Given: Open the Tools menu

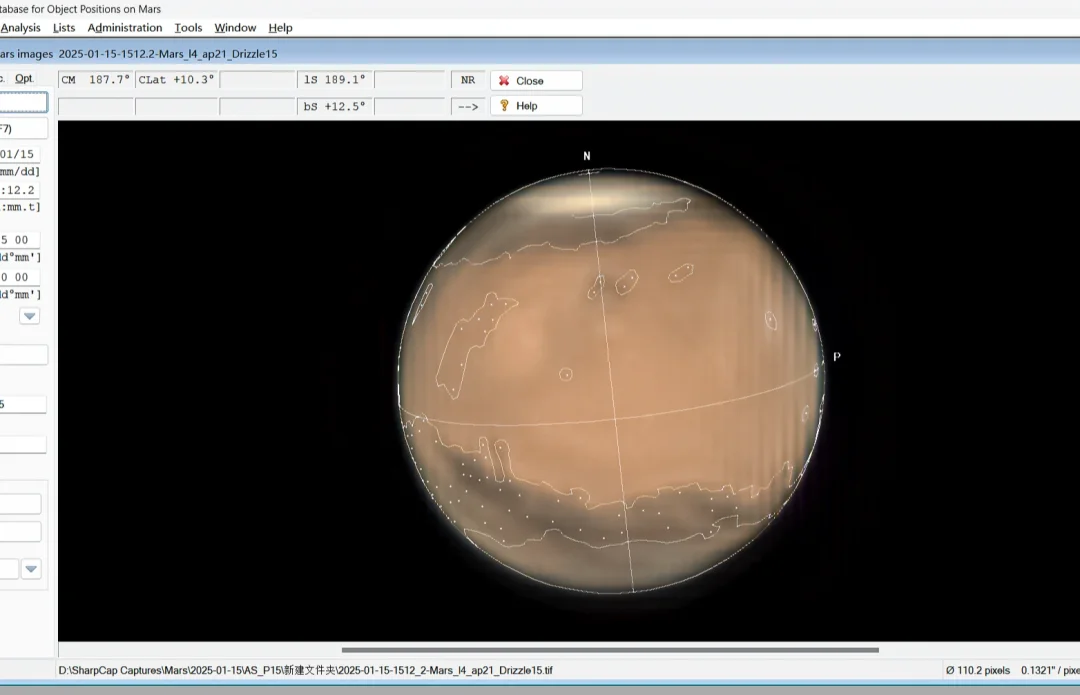Looking at the screenshot, I should [188, 28].
